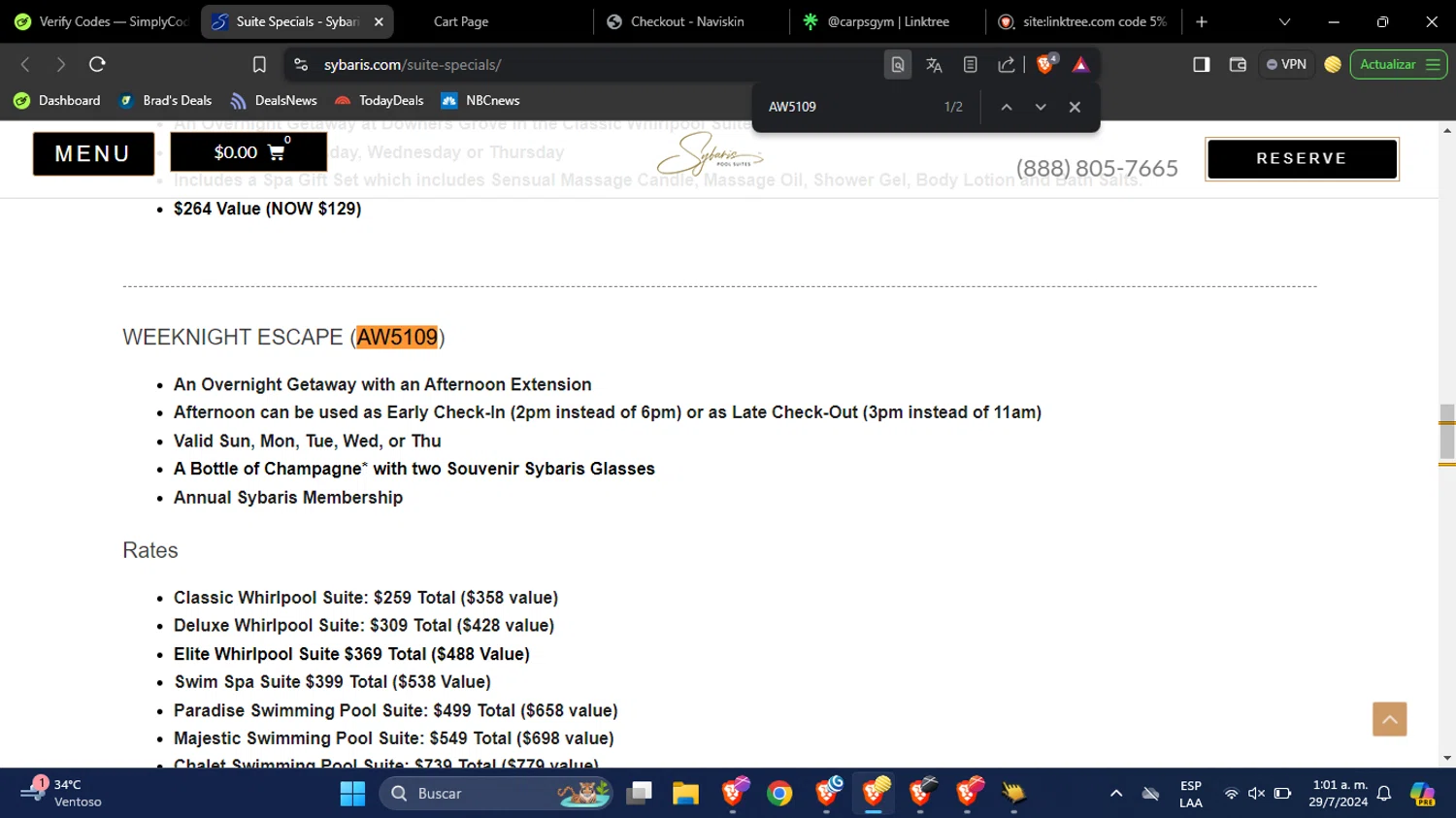Viewport: 1456px width, 818px height.
Task: Open the DealsNews bookmark
Action: [x=274, y=100]
